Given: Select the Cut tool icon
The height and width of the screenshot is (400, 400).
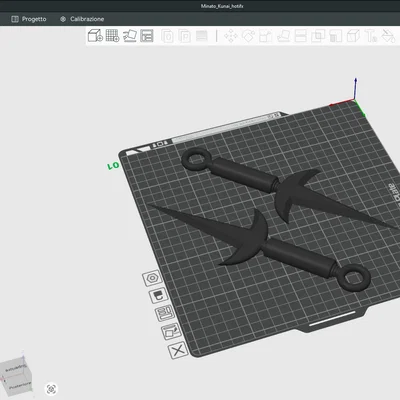Looking at the screenshot, I should 300,36.
